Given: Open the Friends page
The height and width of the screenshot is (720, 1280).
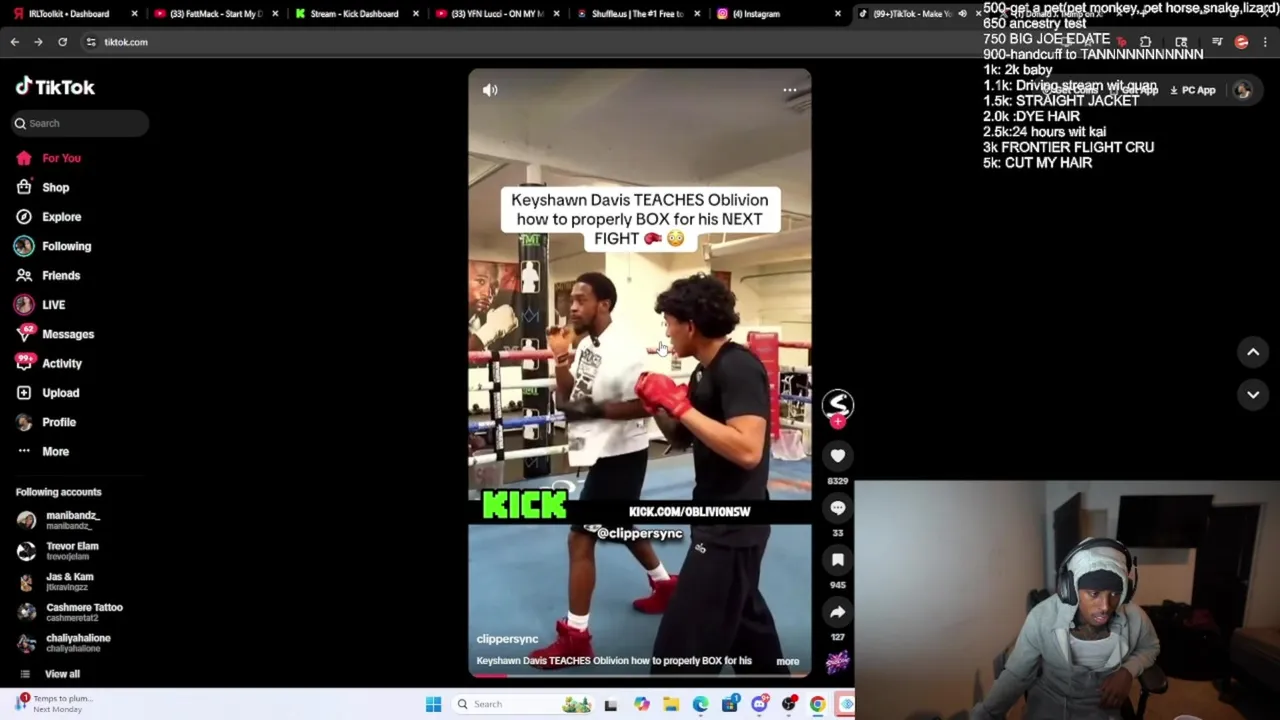Looking at the screenshot, I should tap(48, 275).
